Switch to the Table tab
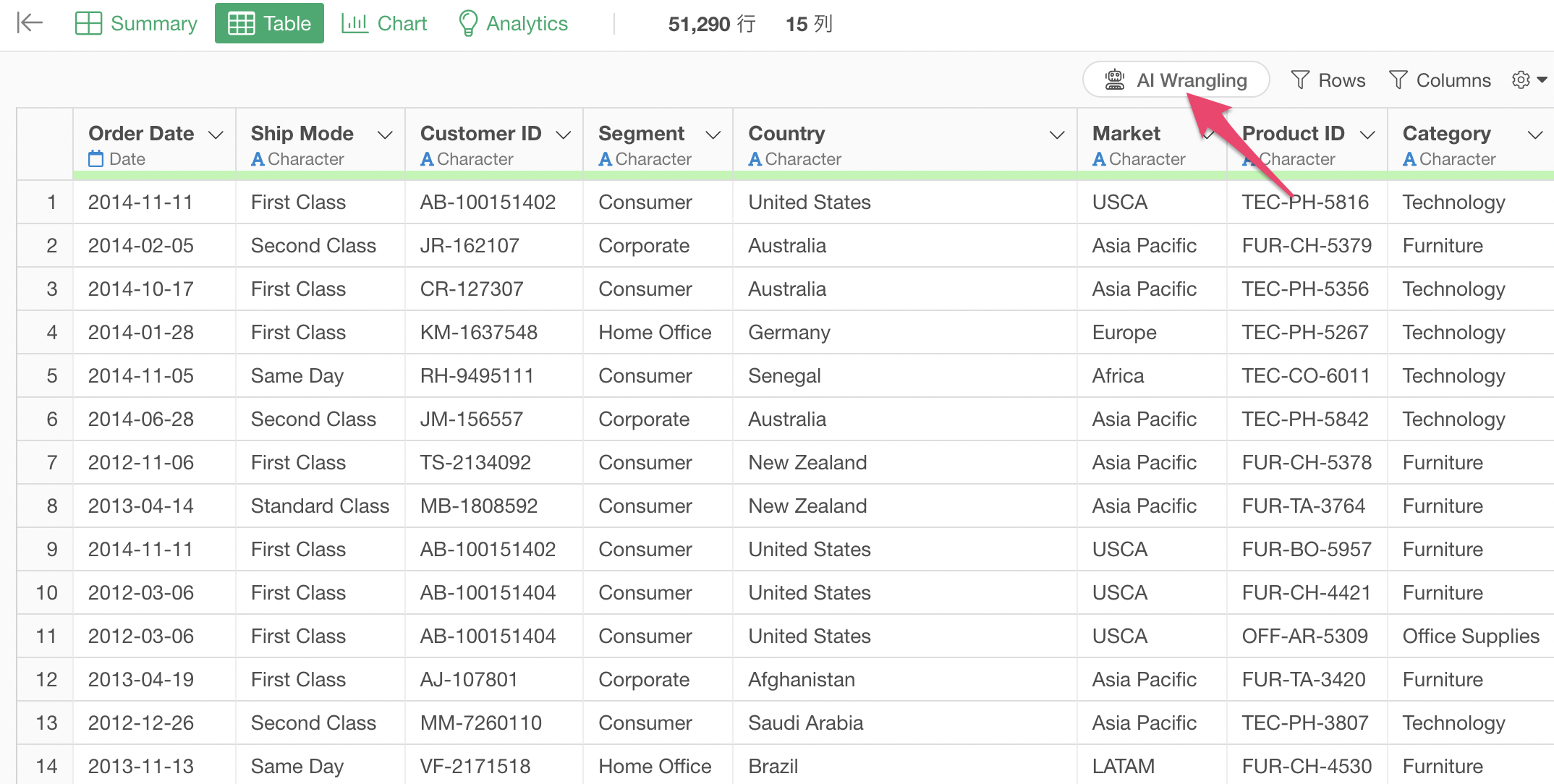Screen dimensions: 1554x784 [x=269, y=23]
